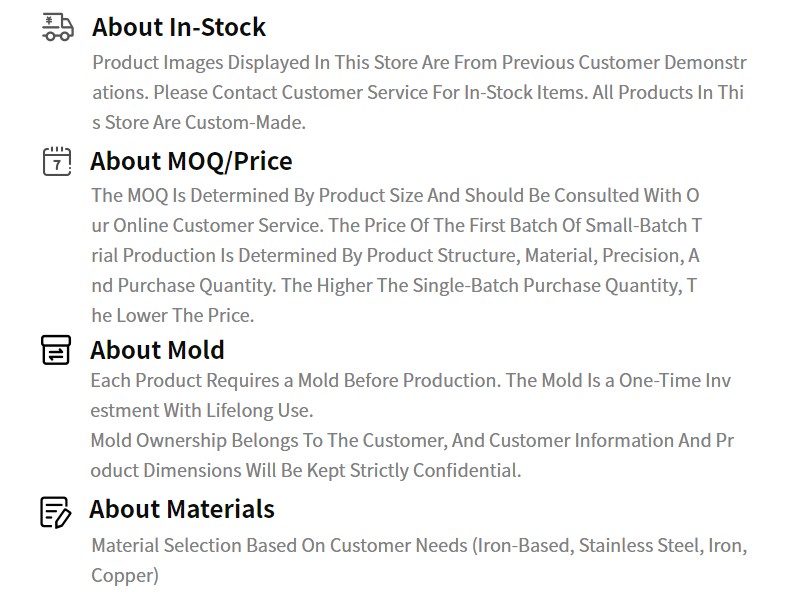Click the 'Material Selection Based On Customer Needs' line
The image size is (790, 615).
click(x=419, y=546)
